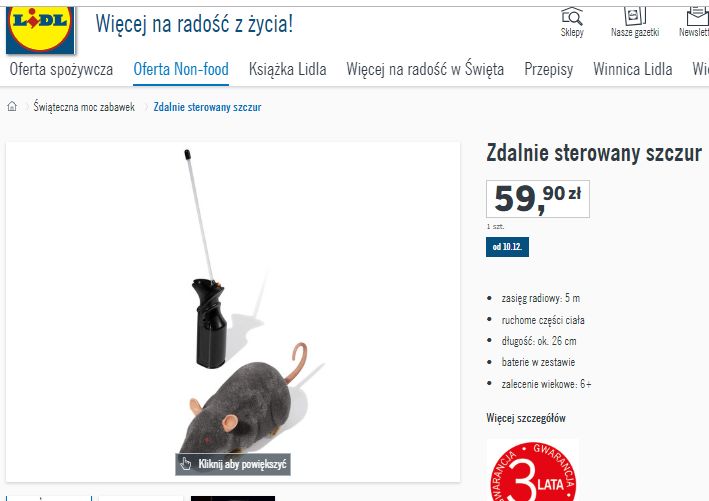
Task: Click the Newsletter envelope icon
Action: coord(697,16)
